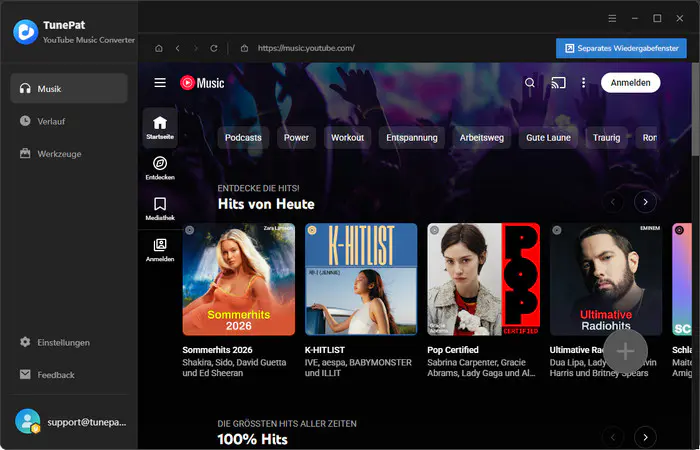Click the TunePat logo icon
Viewport: 700px width, 450px height.
25,32
